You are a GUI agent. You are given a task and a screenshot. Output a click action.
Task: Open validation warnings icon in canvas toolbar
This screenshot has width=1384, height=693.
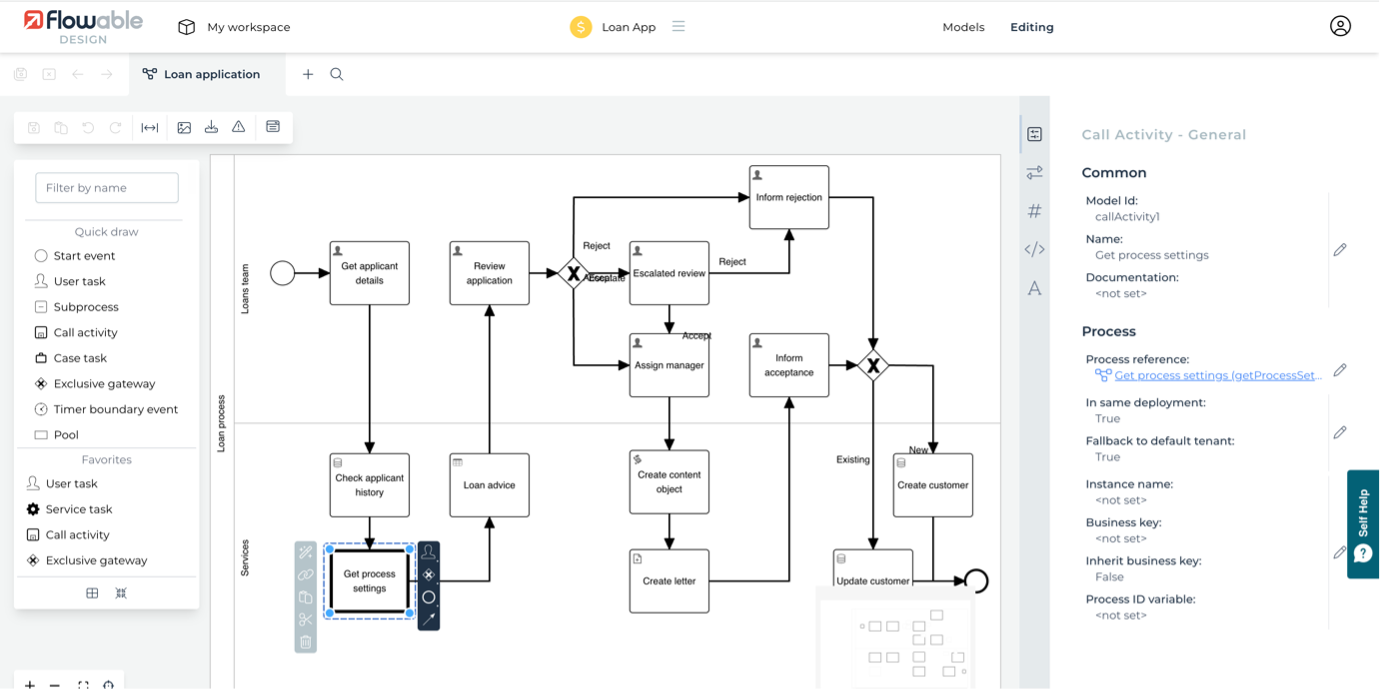(237, 127)
